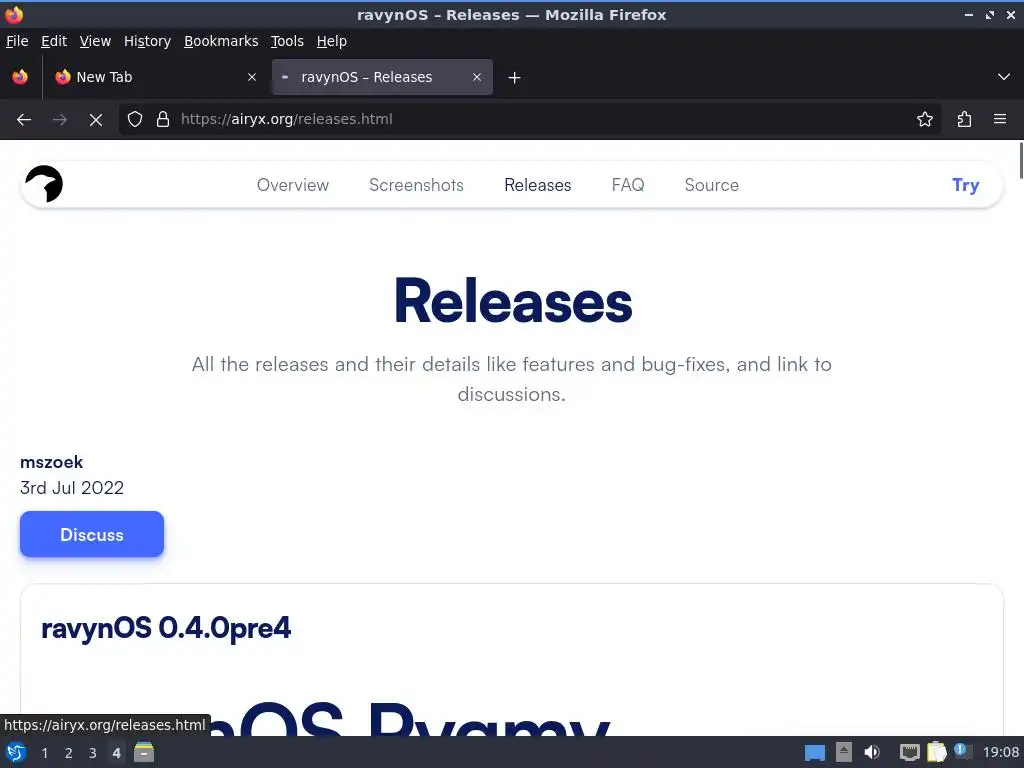
Task: Click the blue Discuss button
Action: pos(92,534)
